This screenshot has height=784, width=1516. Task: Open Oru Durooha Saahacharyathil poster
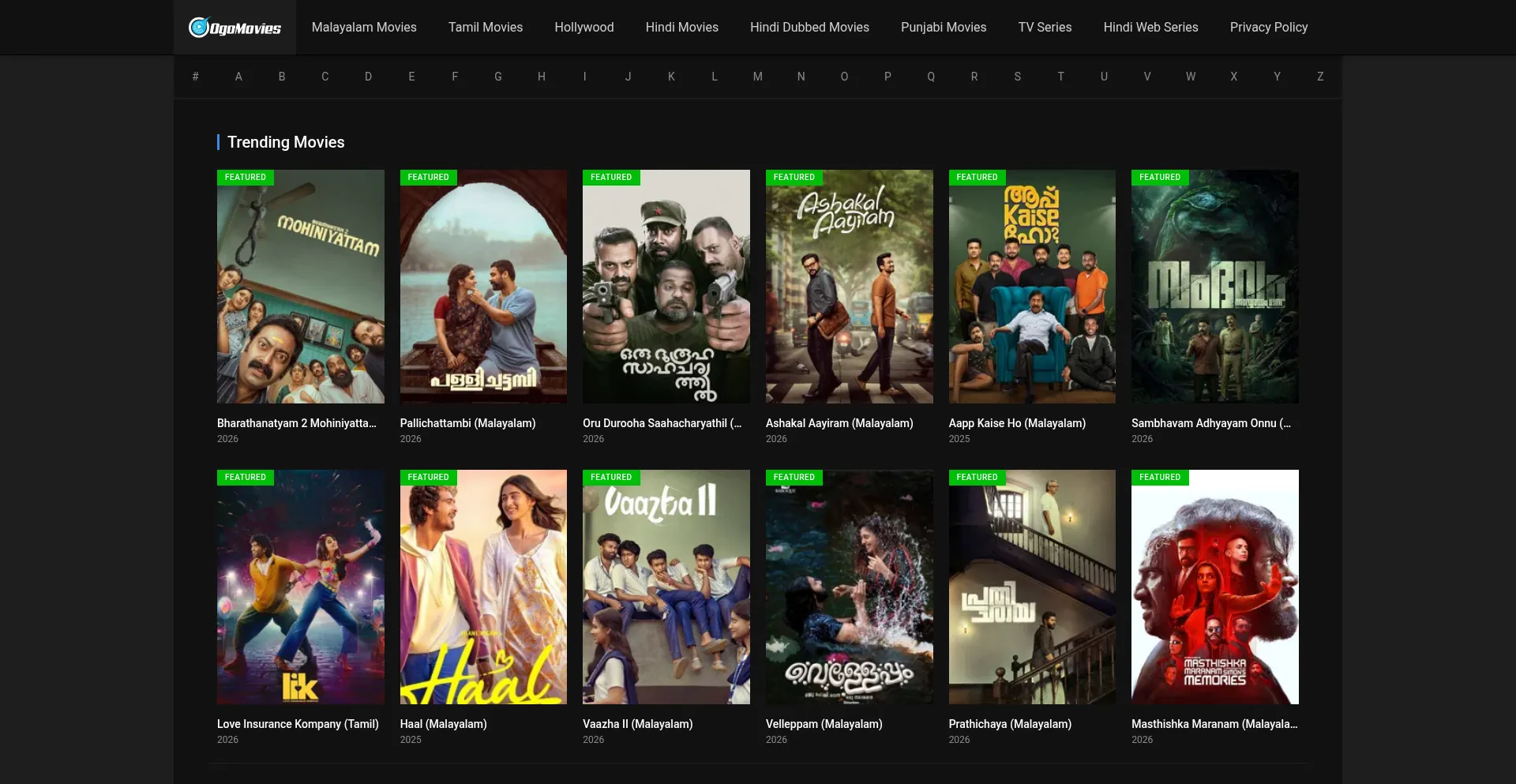tap(666, 287)
